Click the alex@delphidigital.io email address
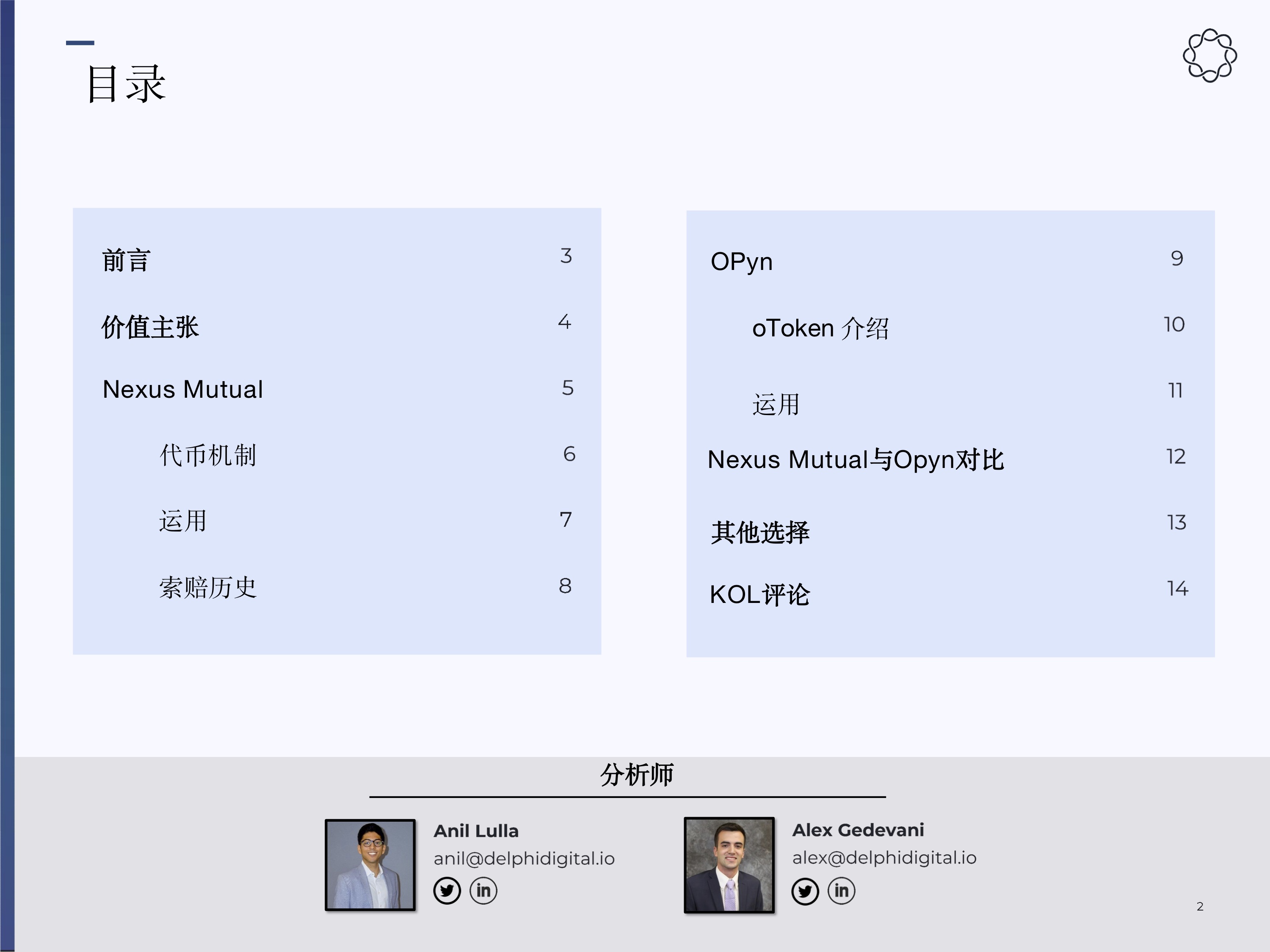The width and height of the screenshot is (1270, 952). click(884, 857)
